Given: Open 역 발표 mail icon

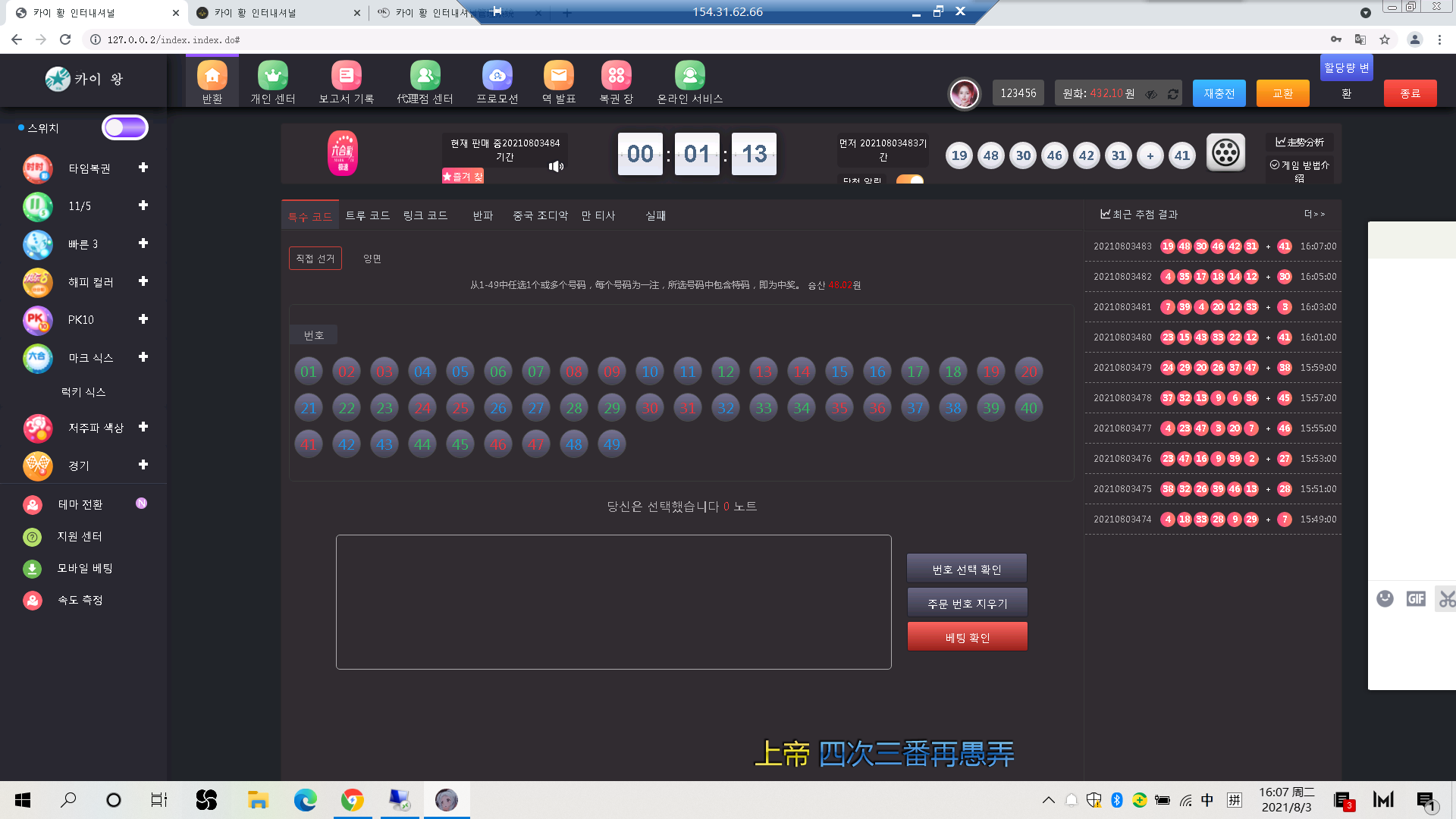Looking at the screenshot, I should tap(559, 75).
